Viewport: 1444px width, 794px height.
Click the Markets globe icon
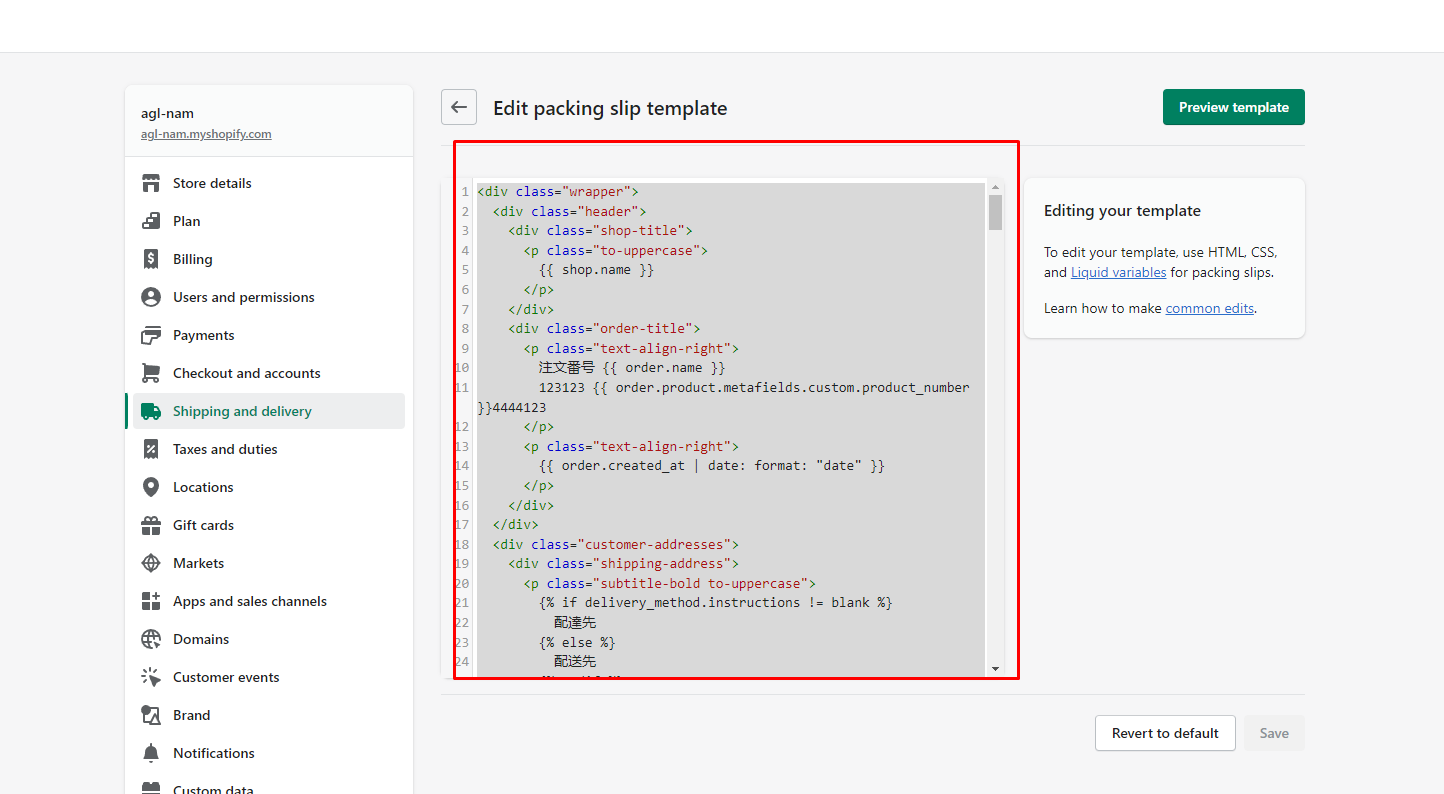click(x=151, y=563)
